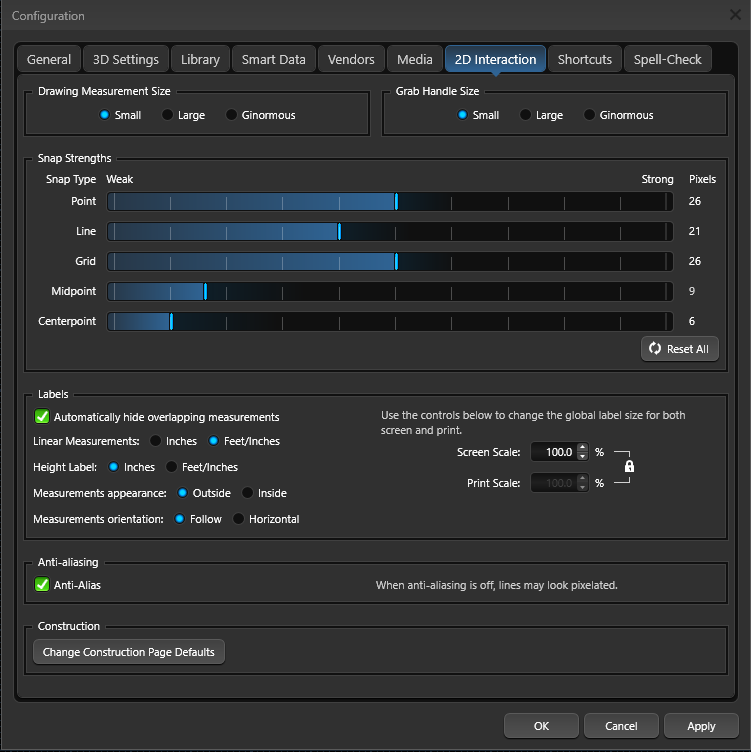
Task: Click the lock icon linking the scales
Action: (629, 466)
